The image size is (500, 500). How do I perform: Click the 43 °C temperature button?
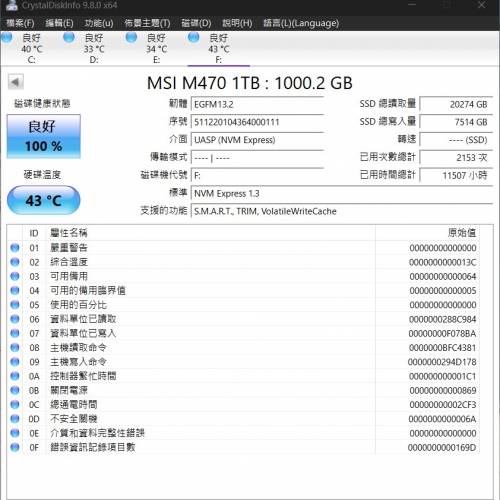44,200
